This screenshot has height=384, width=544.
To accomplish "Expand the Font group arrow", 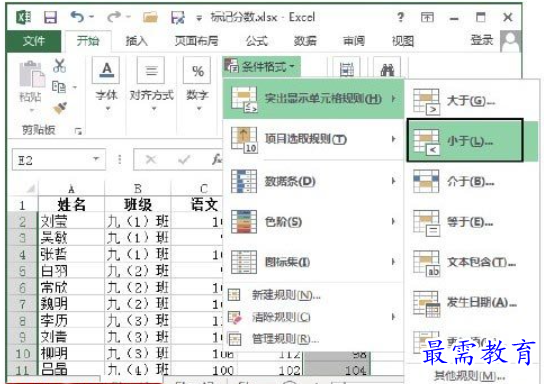I will [107, 109].
